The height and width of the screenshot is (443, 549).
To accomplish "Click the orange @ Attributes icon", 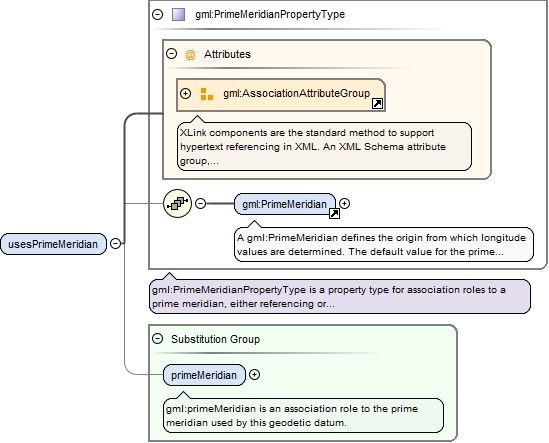I will tap(190, 55).
